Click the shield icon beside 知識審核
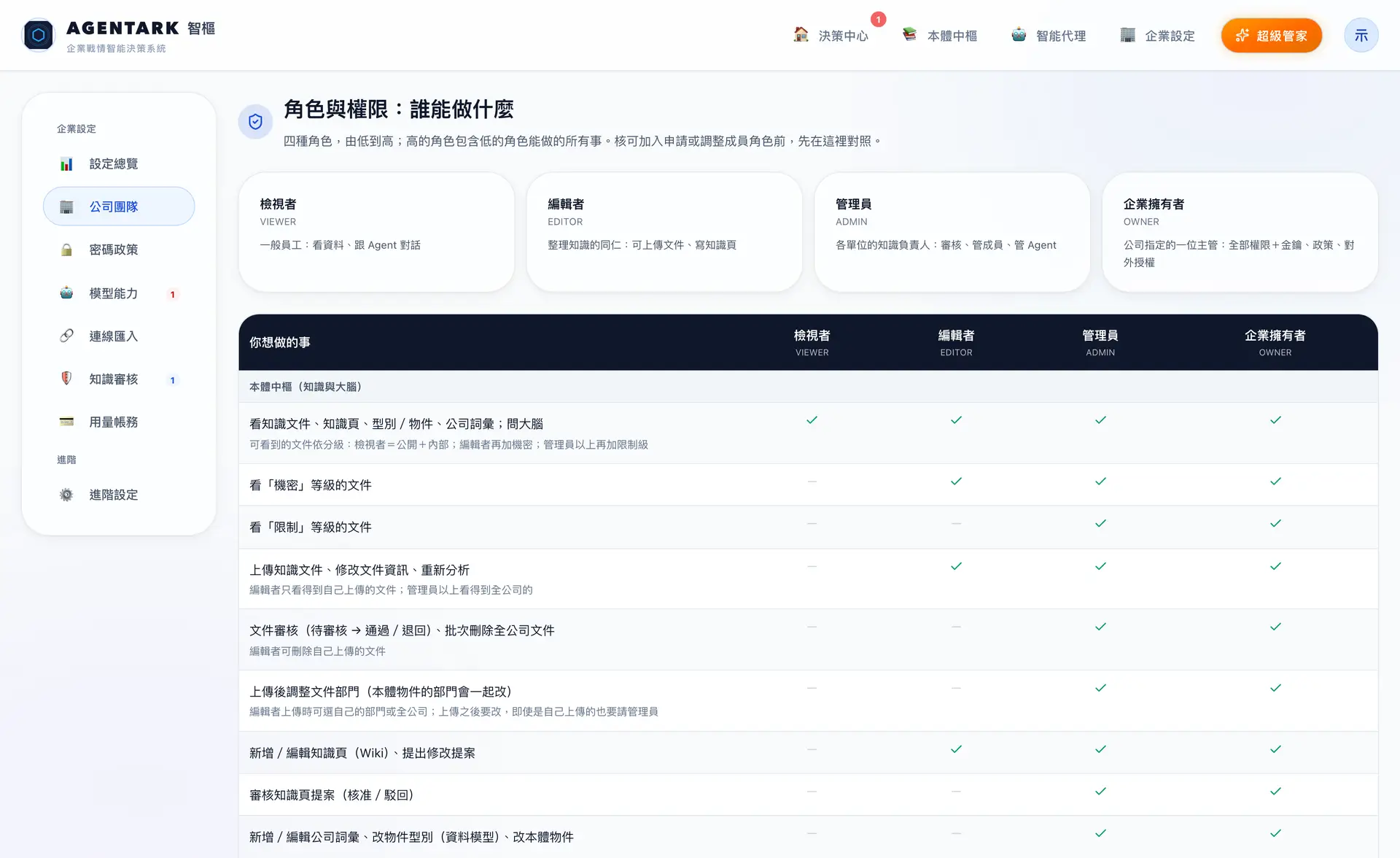This screenshot has width=1400, height=858. (x=66, y=379)
